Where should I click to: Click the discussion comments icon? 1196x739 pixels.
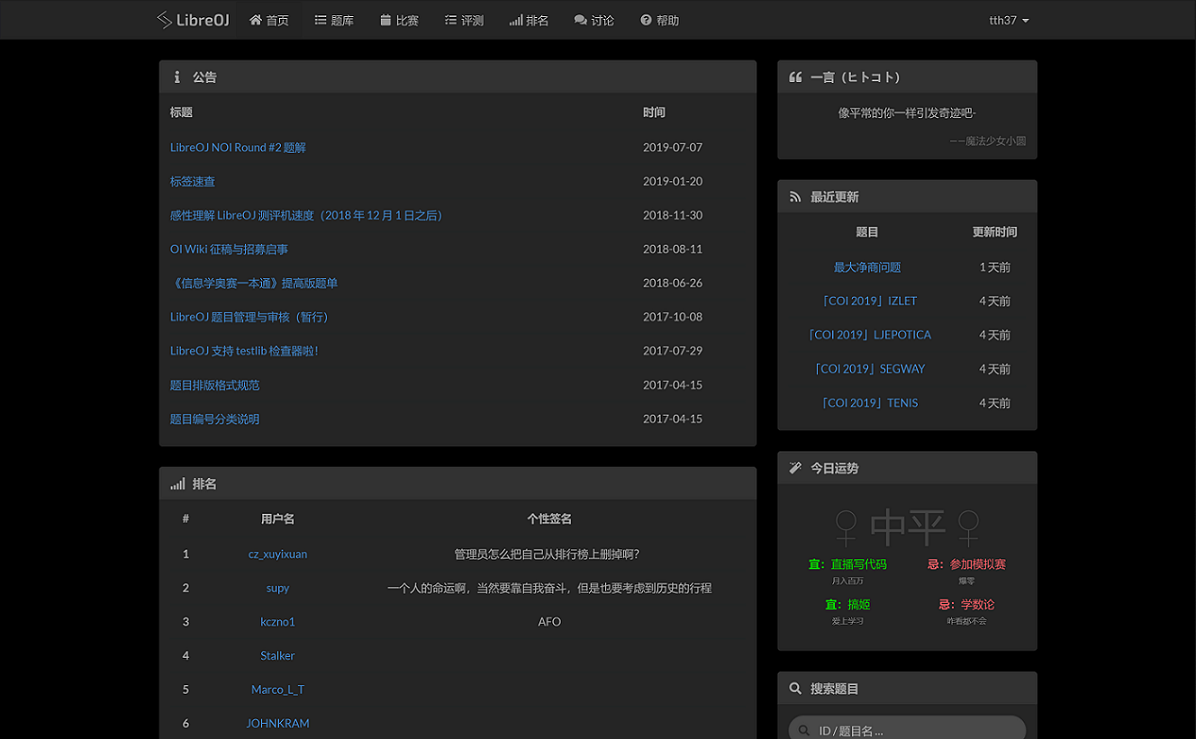pyautogui.click(x=581, y=20)
